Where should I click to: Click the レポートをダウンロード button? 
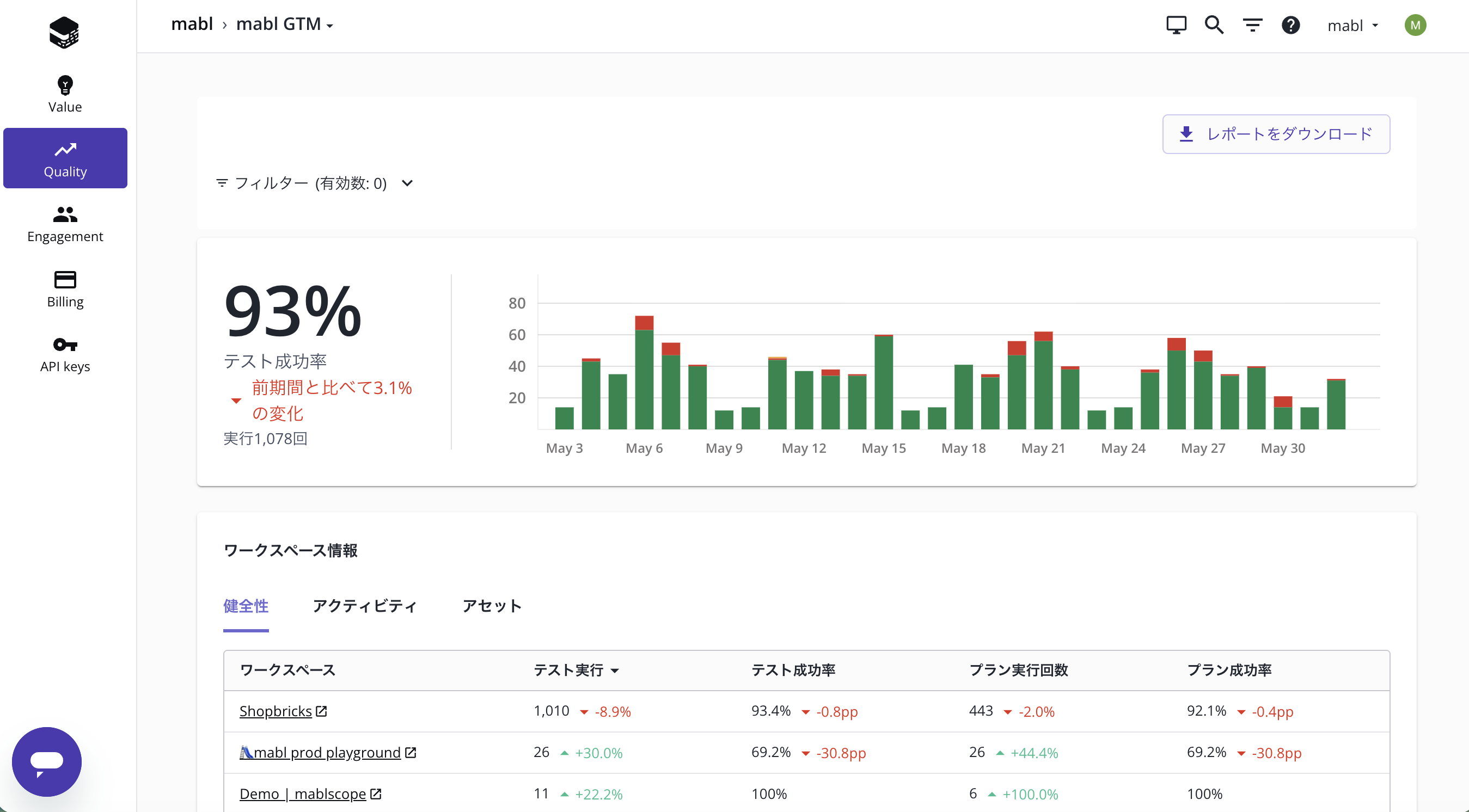(x=1276, y=134)
